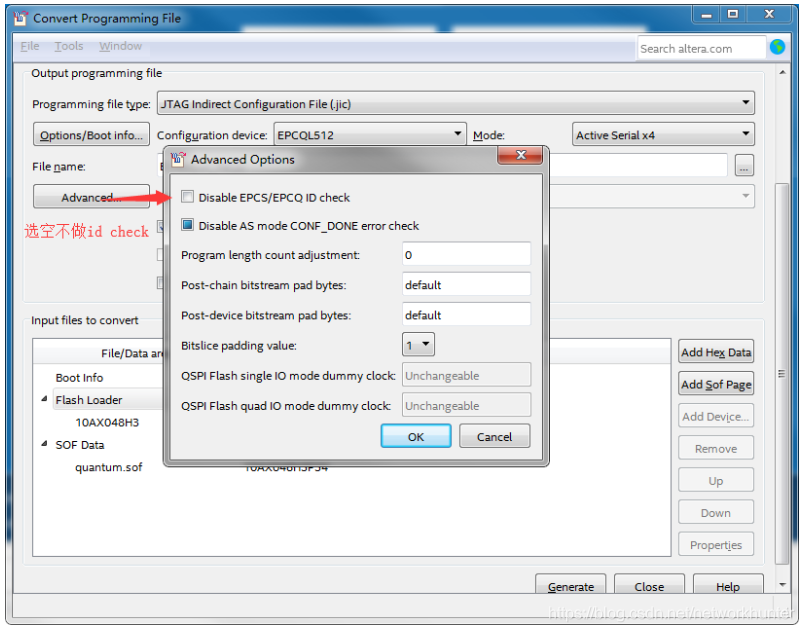Screen dimensions: 805x632
Task: Click the Help button
Action: 727,586
